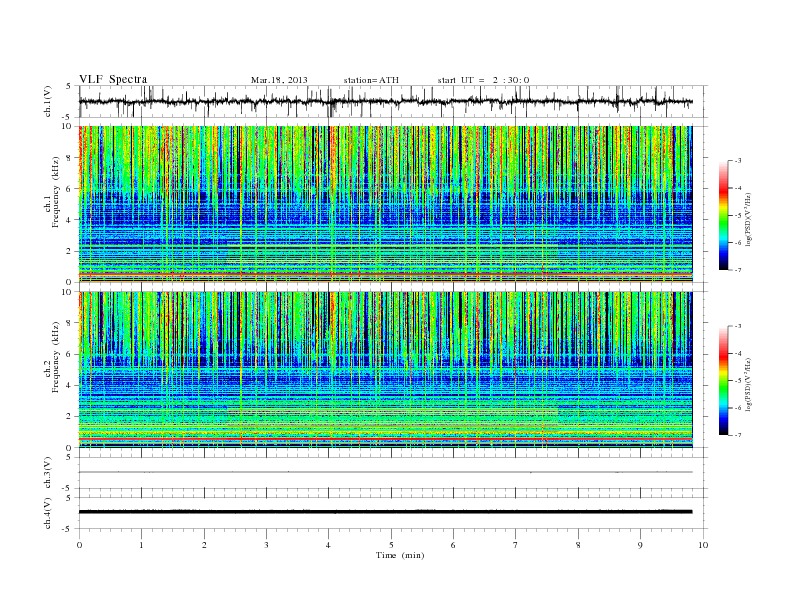Click the 'ch.3(V)' axis label

(47, 473)
